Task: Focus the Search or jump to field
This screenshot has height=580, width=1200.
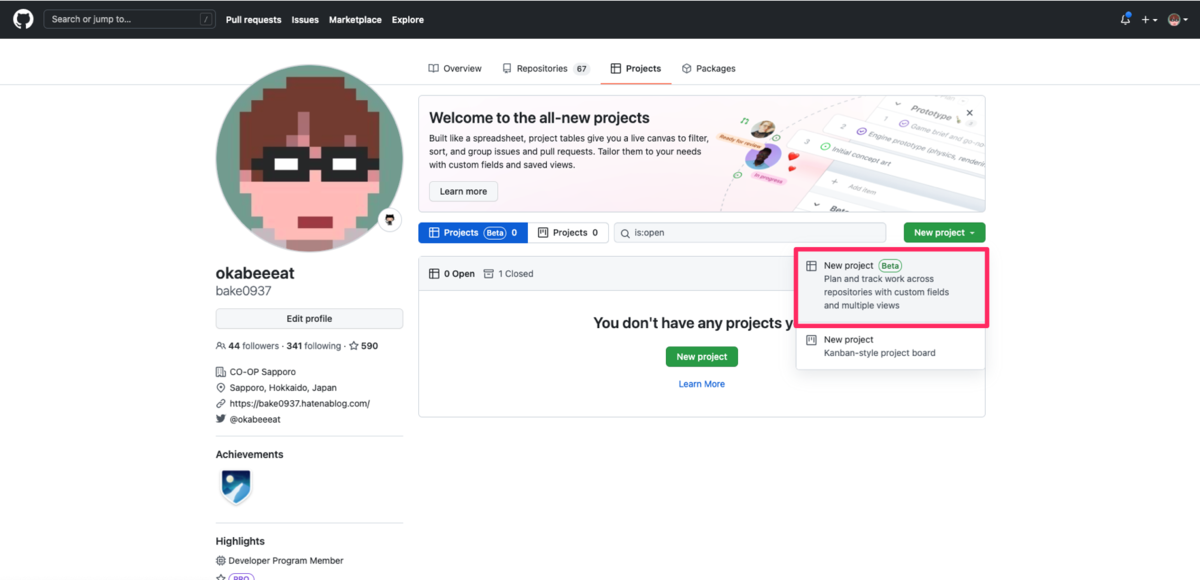Action: (x=130, y=19)
